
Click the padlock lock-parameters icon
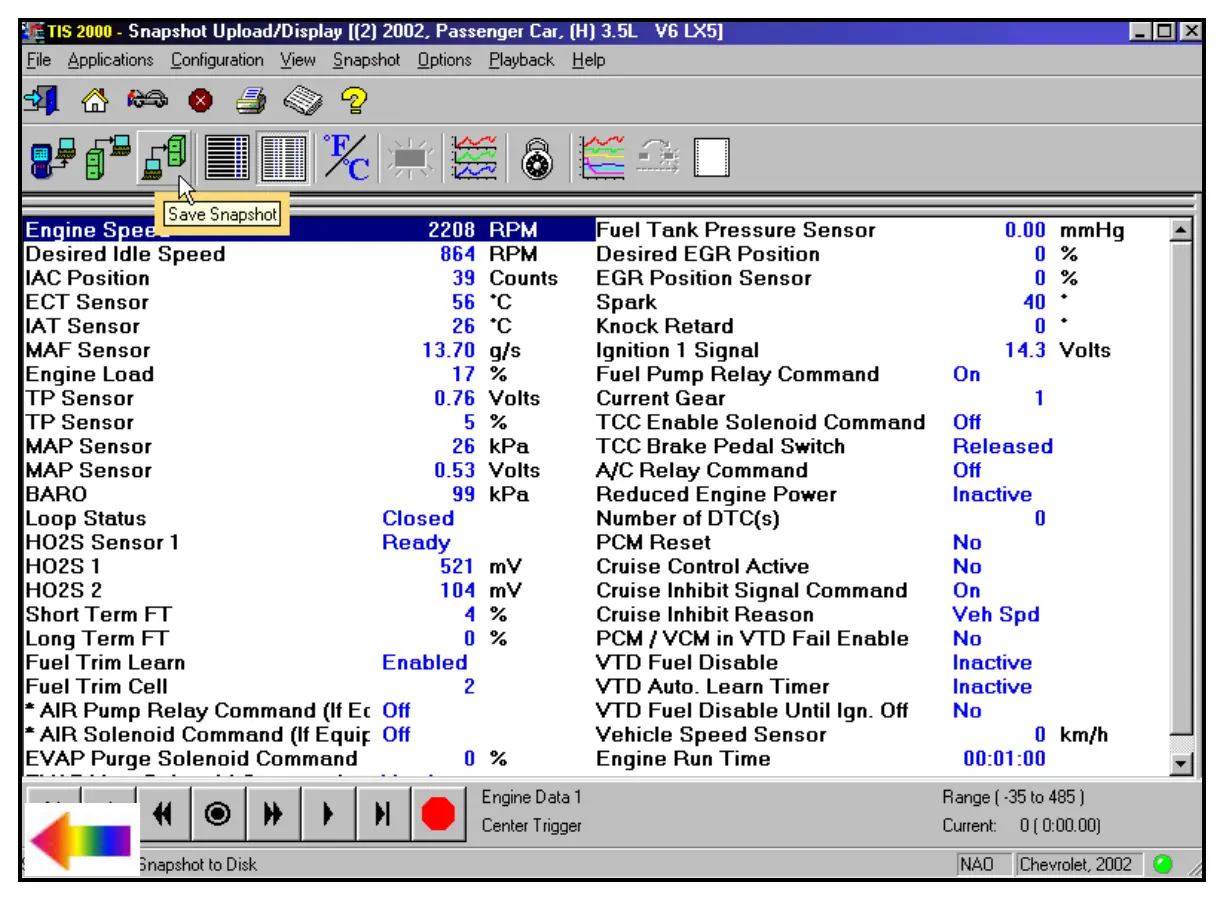(537, 158)
